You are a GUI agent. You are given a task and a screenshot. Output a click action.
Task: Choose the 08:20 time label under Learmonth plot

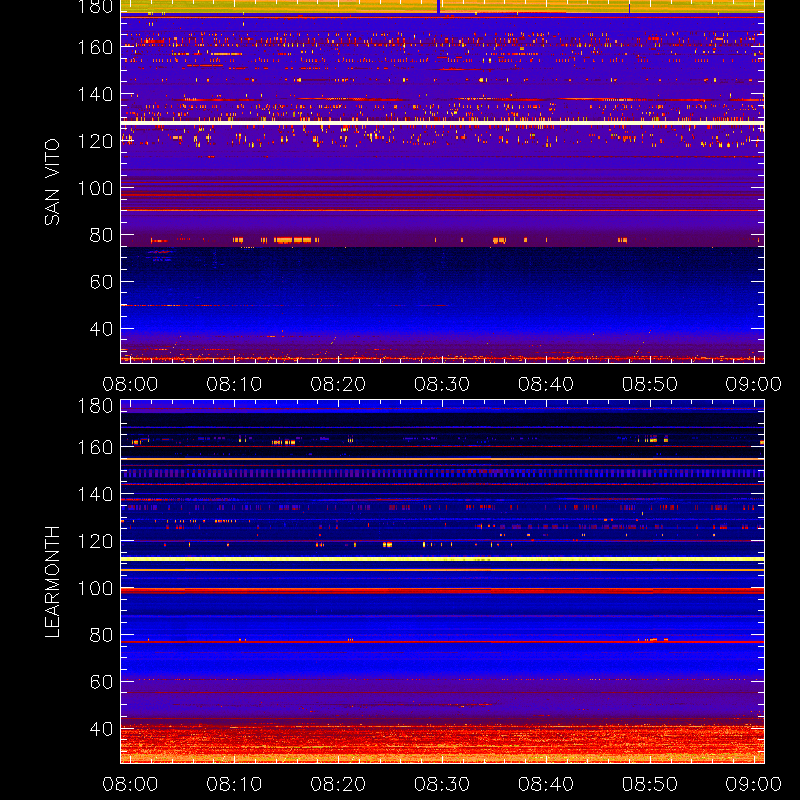[x=338, y=784]
